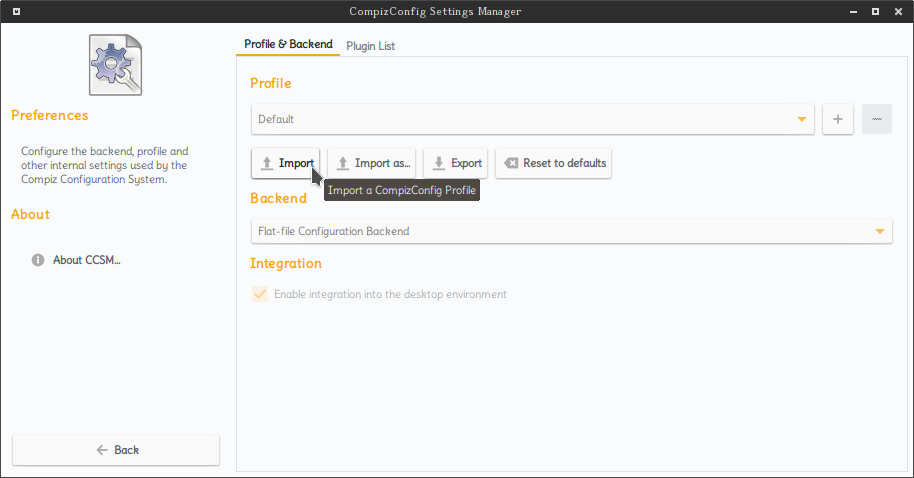Maximize the CompizConfig Settings Manager window
Screen dimensions: 914x478
[876, 12]
